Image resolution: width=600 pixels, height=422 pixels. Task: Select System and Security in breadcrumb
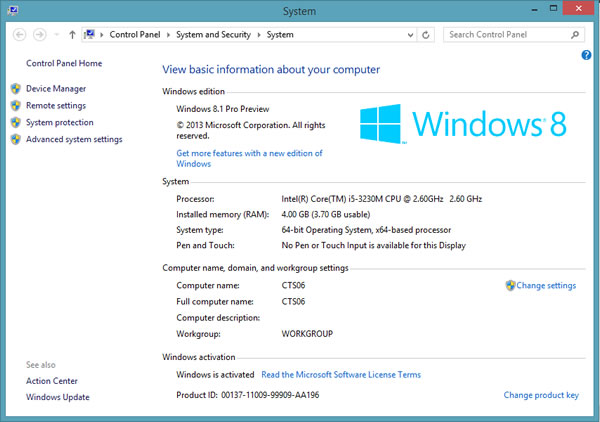click(216, 35)
